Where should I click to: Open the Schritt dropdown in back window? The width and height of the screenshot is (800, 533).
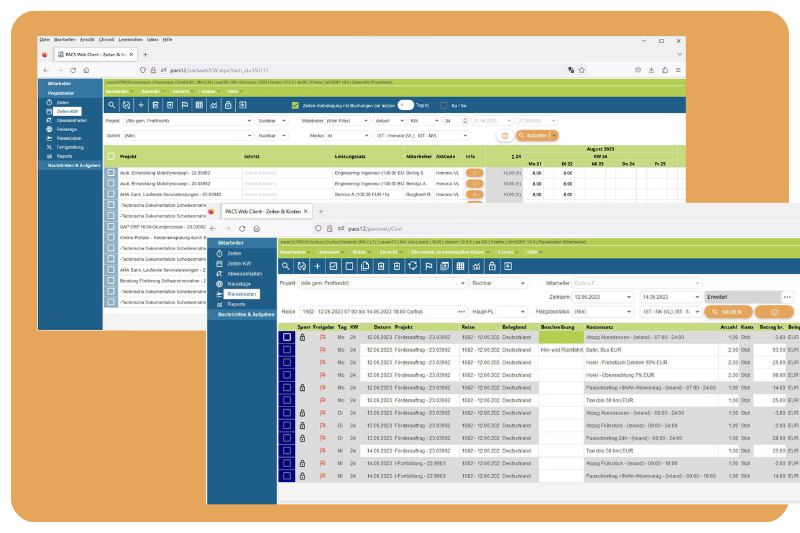coord(180,134)
